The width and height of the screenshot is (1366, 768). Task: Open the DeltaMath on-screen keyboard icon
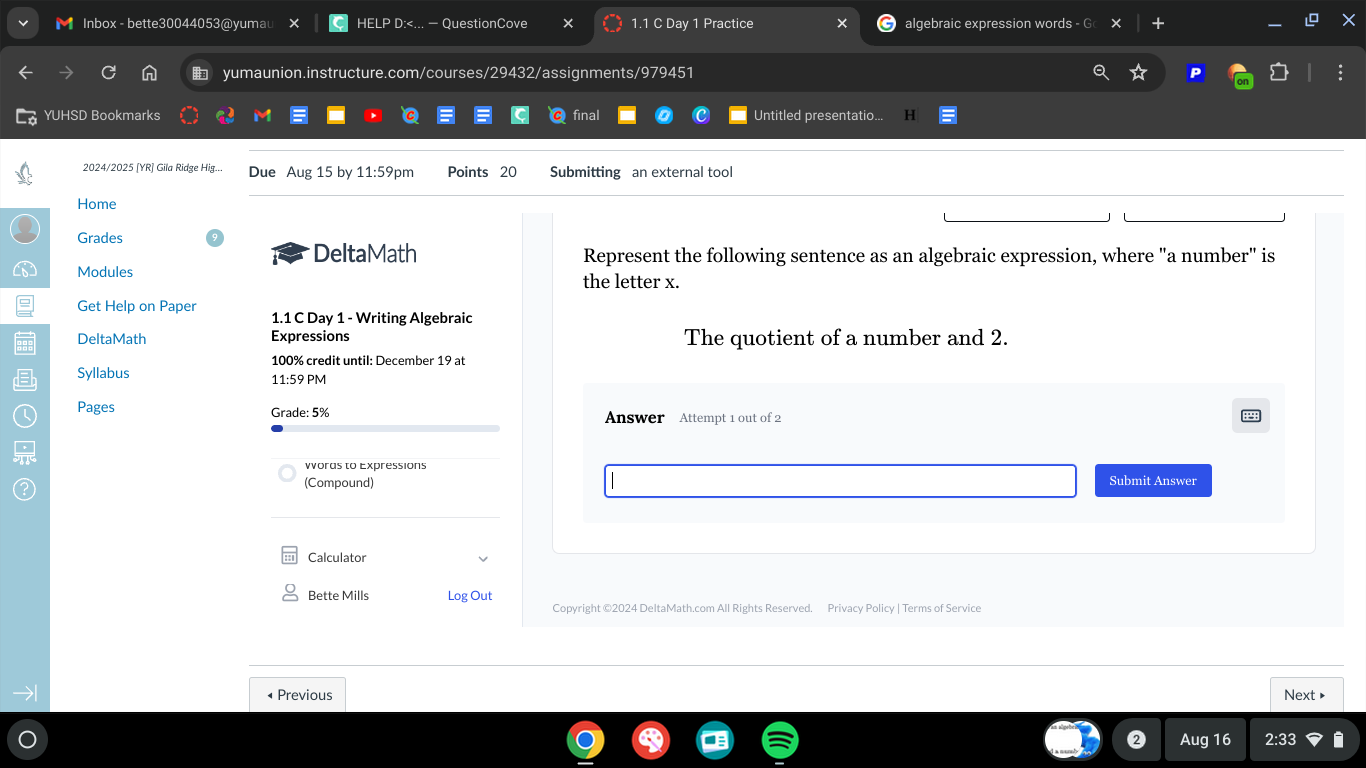(1251, 415)
